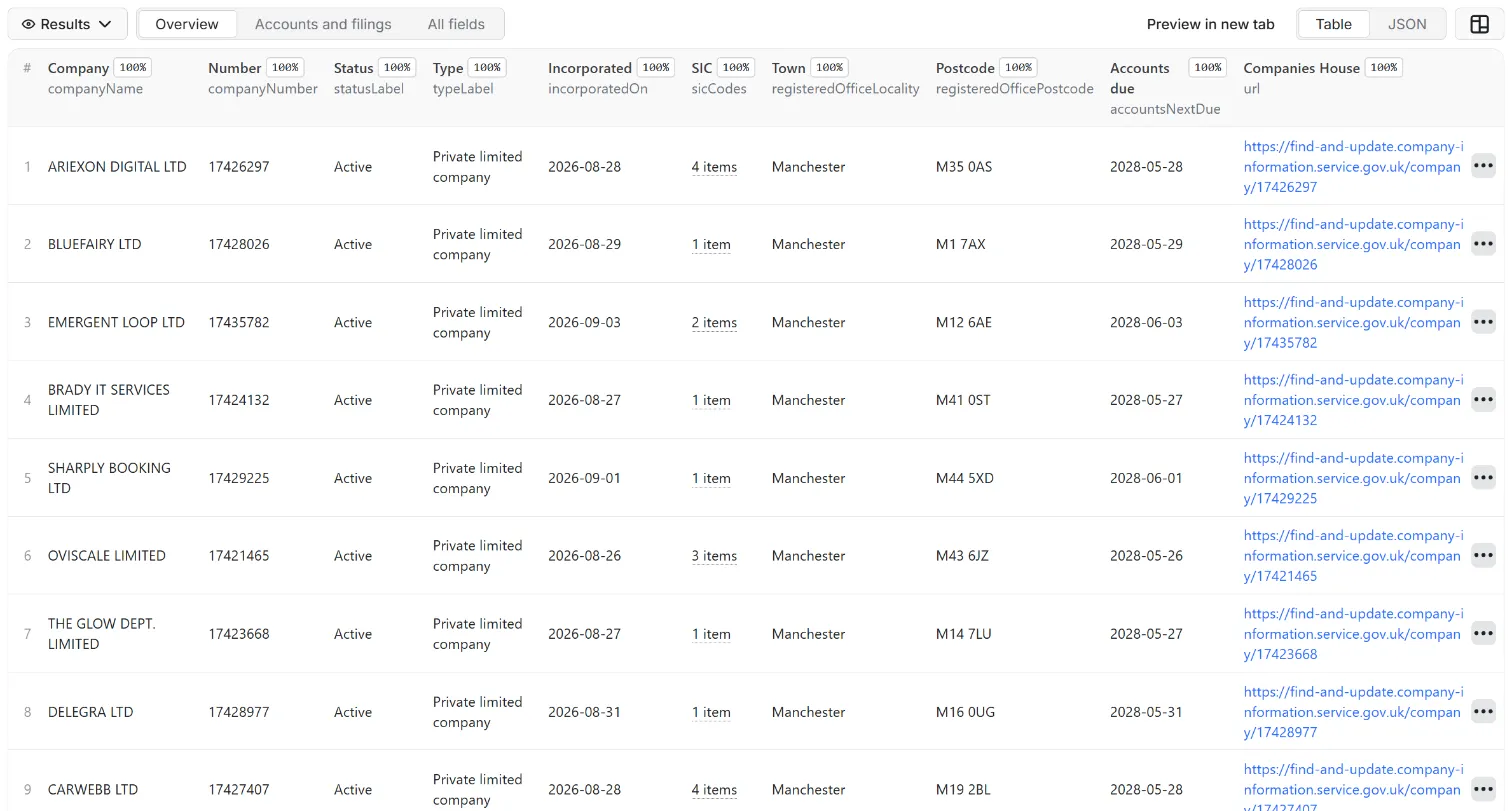Switch to the Accounts and filings tab
Screen dimensions: 1512x811
323,24
